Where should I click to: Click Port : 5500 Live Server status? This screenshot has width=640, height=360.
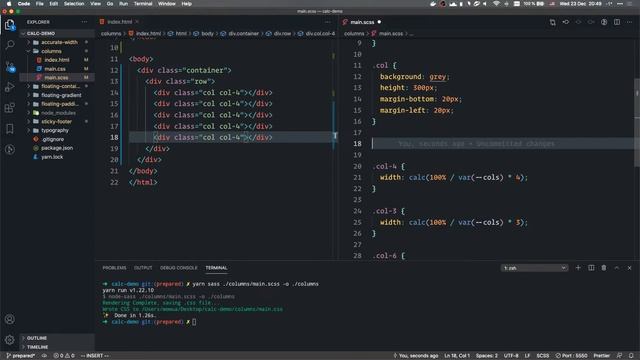pyautogui.click(x=571, y=356)
